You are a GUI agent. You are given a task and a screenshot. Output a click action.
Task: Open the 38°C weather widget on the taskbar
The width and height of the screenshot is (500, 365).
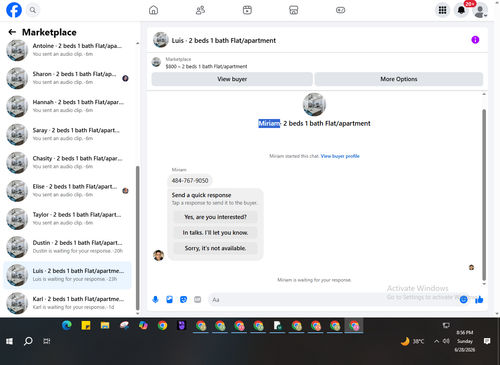click(413, 341)
